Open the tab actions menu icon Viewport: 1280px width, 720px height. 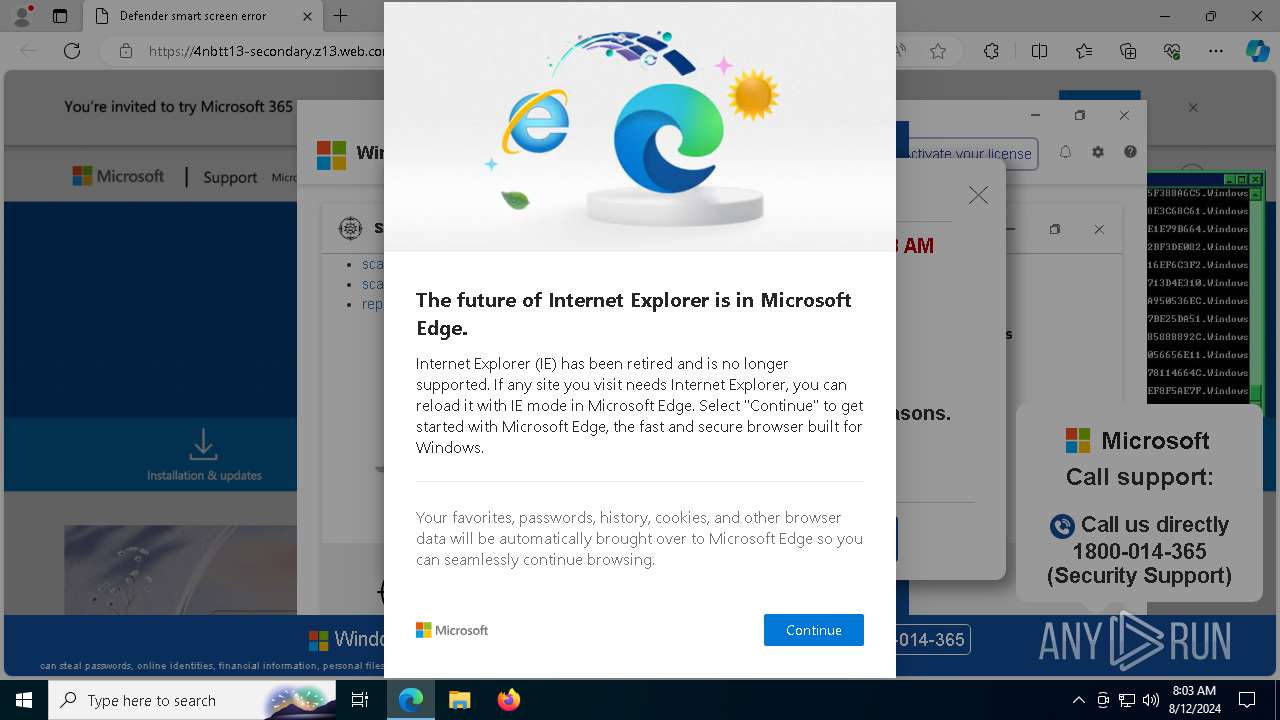60,16
